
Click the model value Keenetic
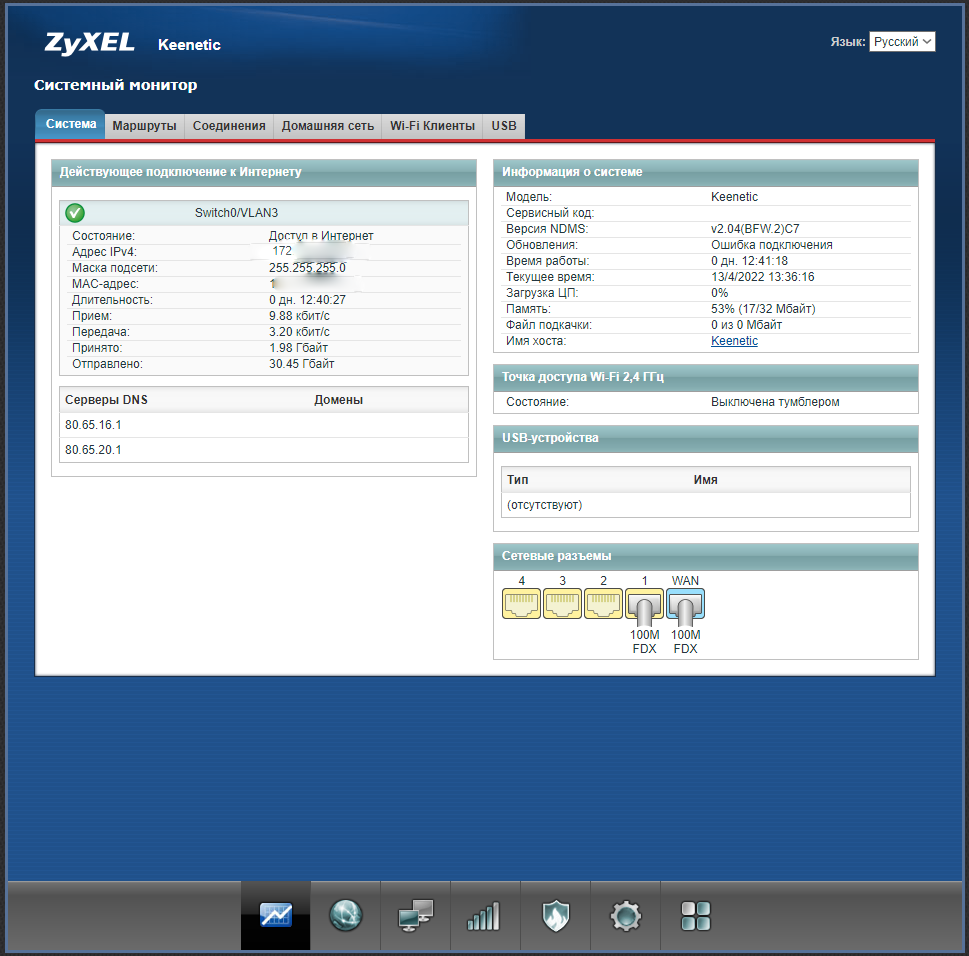(x=734, y=197)
